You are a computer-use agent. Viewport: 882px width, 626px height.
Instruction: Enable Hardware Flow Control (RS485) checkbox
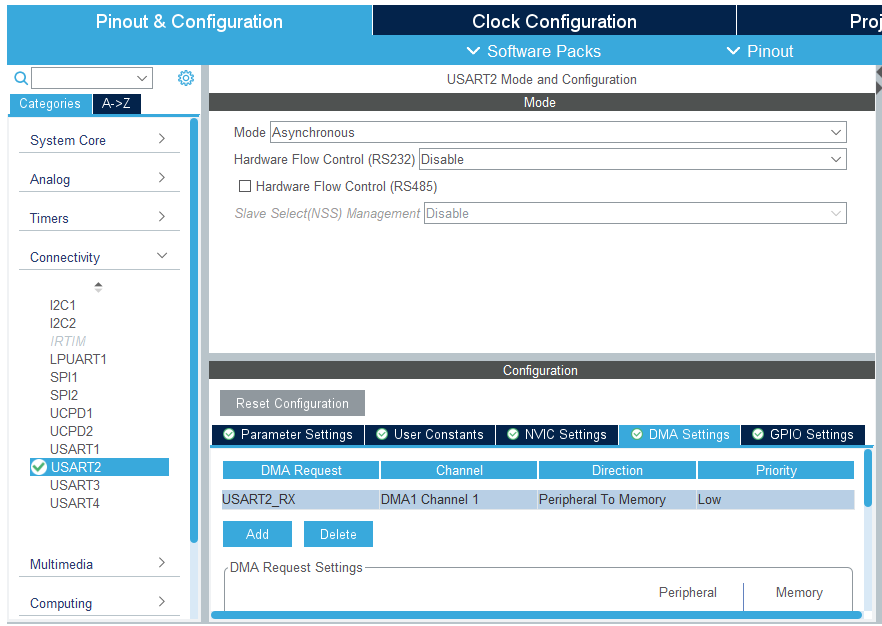pos(245,186)
